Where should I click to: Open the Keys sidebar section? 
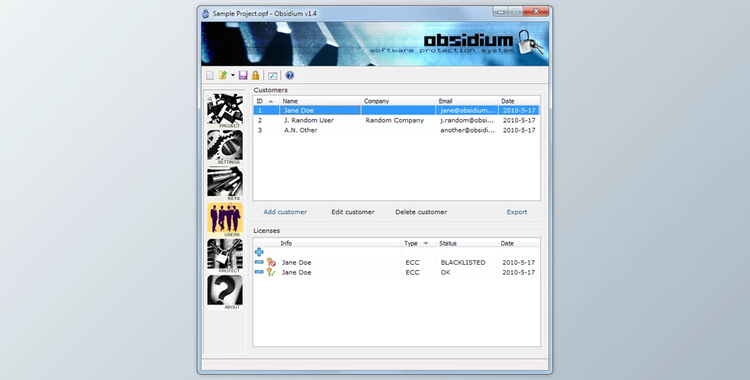(x=225, y=183)
